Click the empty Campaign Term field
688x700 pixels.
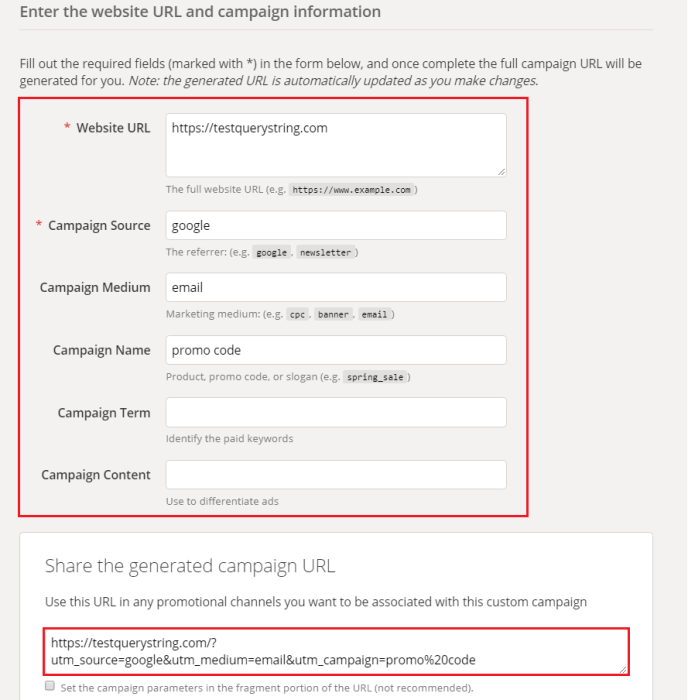(335, 412)
